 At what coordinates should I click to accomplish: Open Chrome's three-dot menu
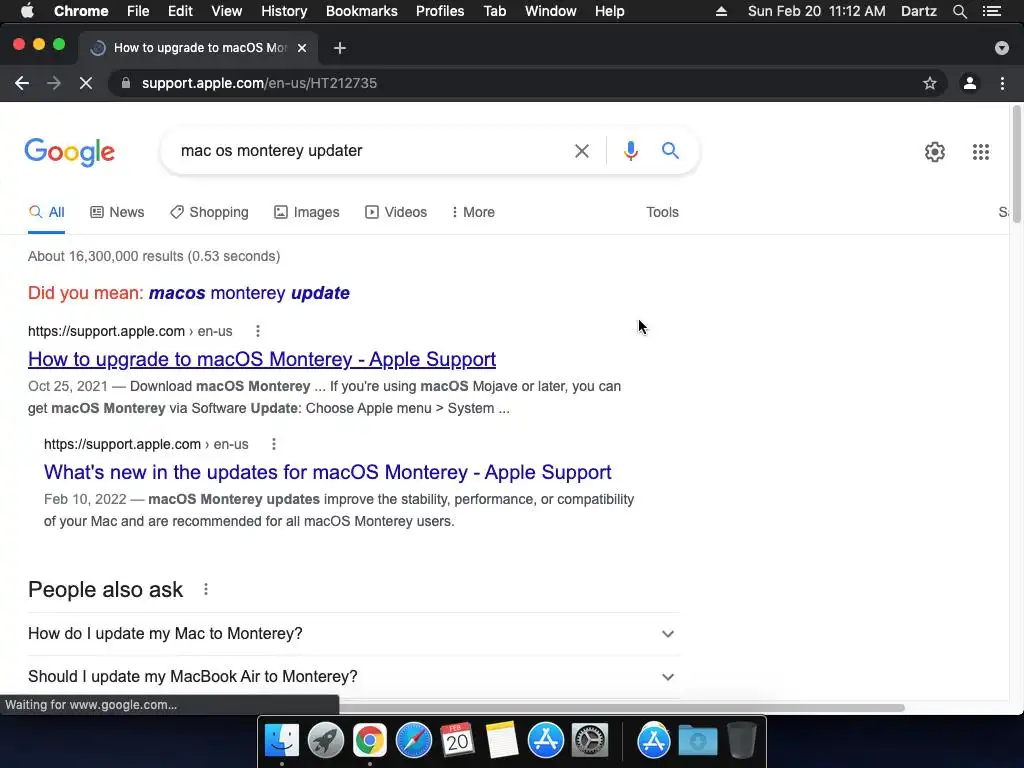(1002, 83)
